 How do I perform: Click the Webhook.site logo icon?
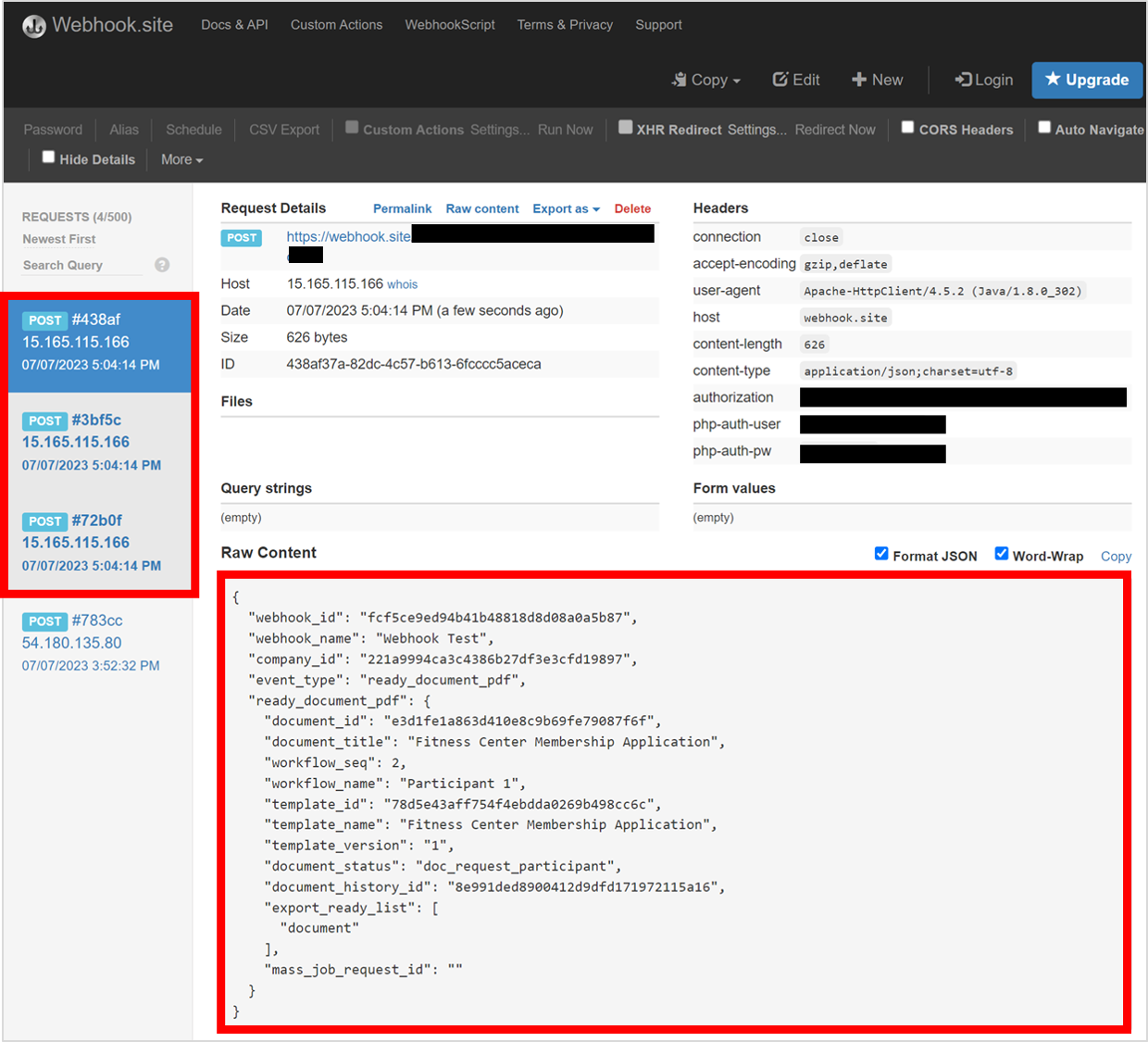click(x=34, y=27)
